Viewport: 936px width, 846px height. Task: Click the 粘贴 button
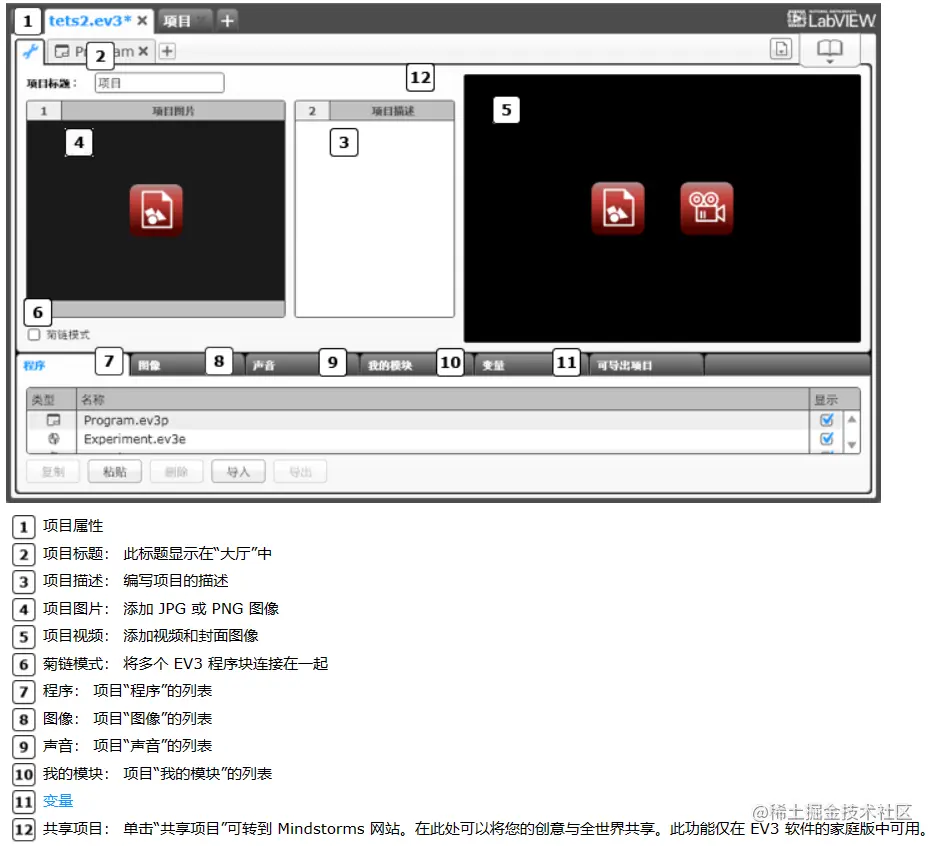[x=114, y=471]
